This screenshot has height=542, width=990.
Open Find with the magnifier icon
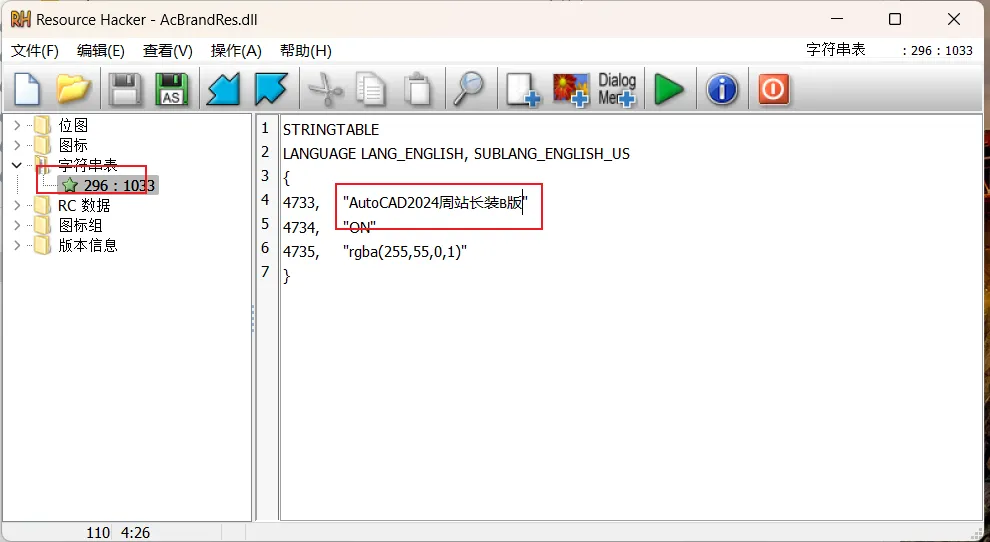[x=468, y=89]
